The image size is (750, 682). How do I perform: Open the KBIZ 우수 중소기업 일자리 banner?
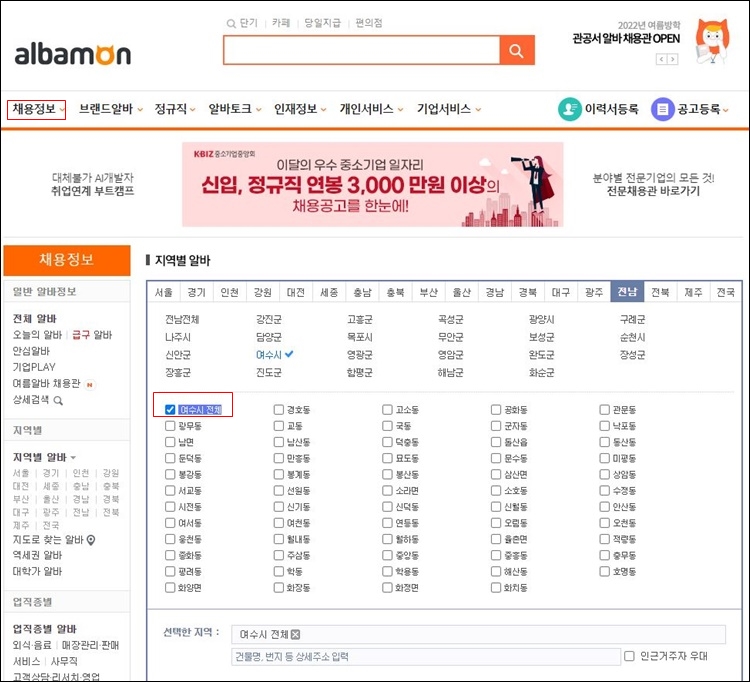pos(373,185)
